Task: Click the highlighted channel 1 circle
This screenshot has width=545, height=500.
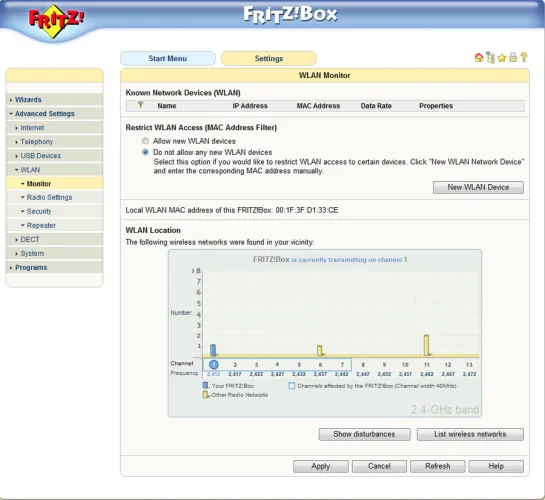Action: (x=213, y=364)
